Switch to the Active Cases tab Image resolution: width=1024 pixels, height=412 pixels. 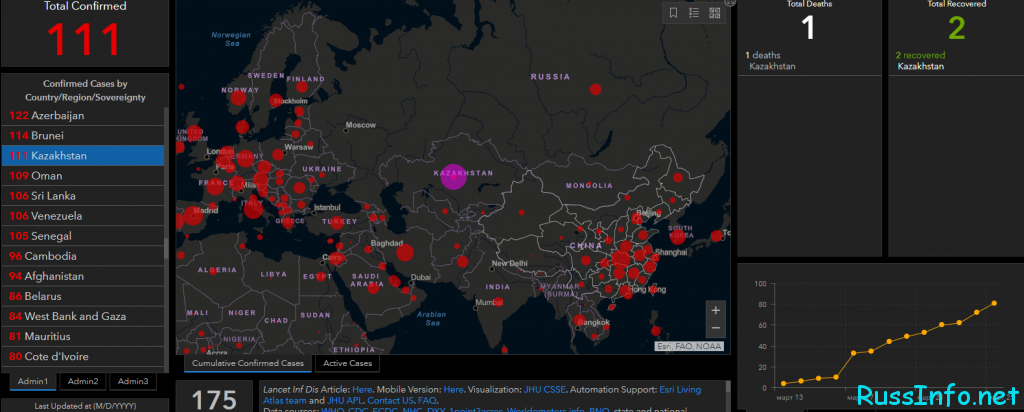[347, 363]
